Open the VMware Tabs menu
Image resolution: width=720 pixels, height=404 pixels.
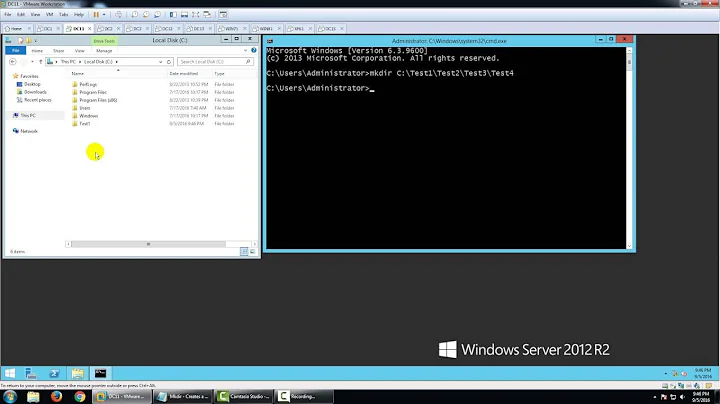[x=63, y=15]
